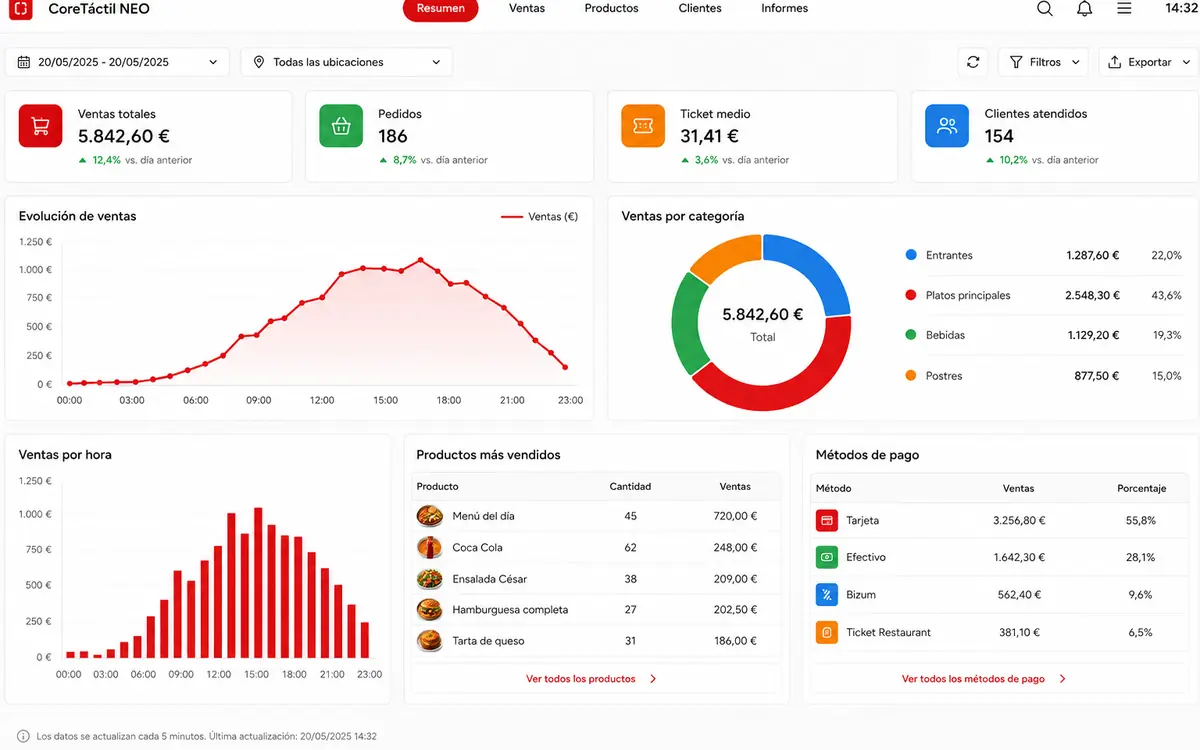Toggle the Ventas (€) chart legend
1200x750 pixels.
coord(539,216)
